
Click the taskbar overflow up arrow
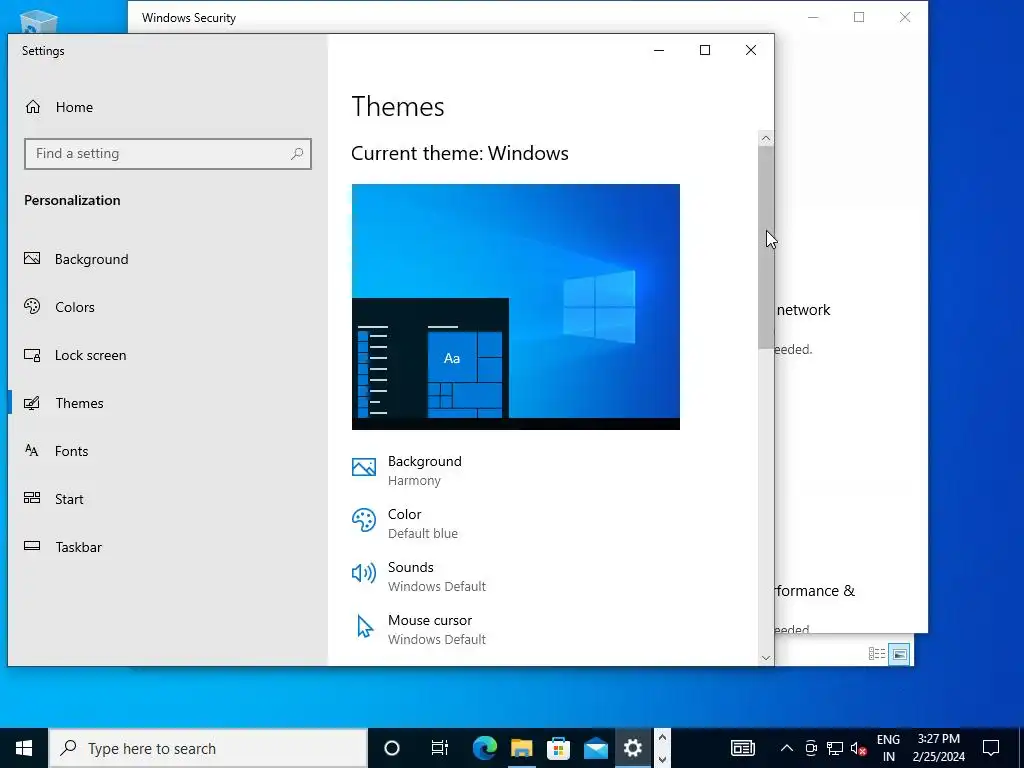click(x=662, y=737)
